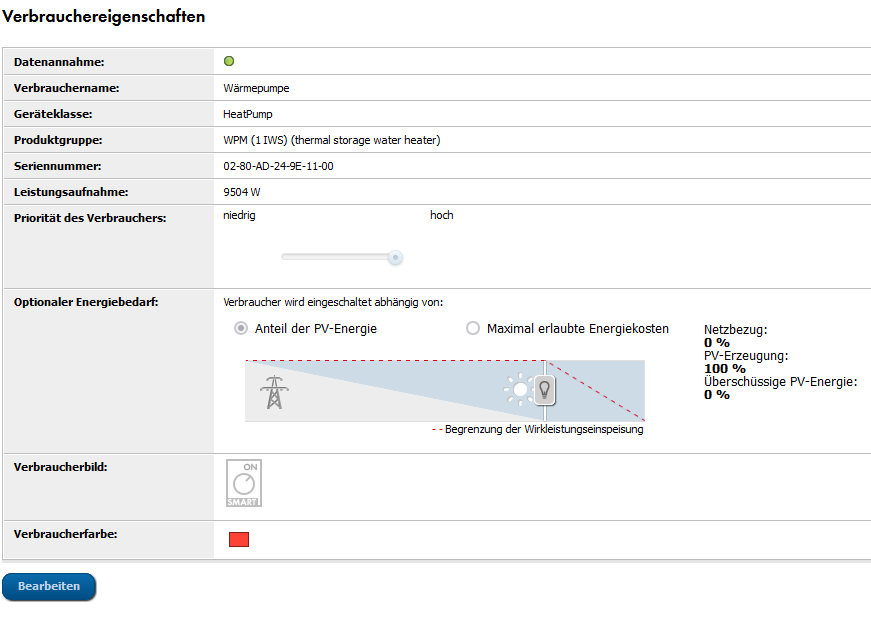Screen dimensions: 871x639
Task: Click the hoch priority label
Action: click(x=442, y=215)
